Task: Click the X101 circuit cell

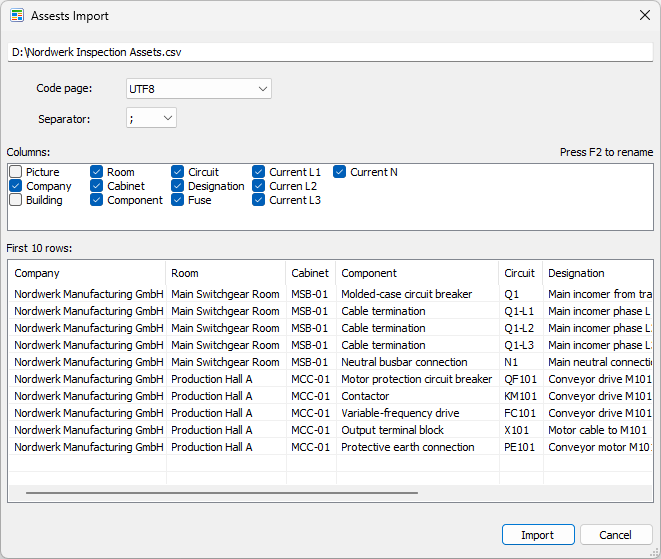Action: 521,430
